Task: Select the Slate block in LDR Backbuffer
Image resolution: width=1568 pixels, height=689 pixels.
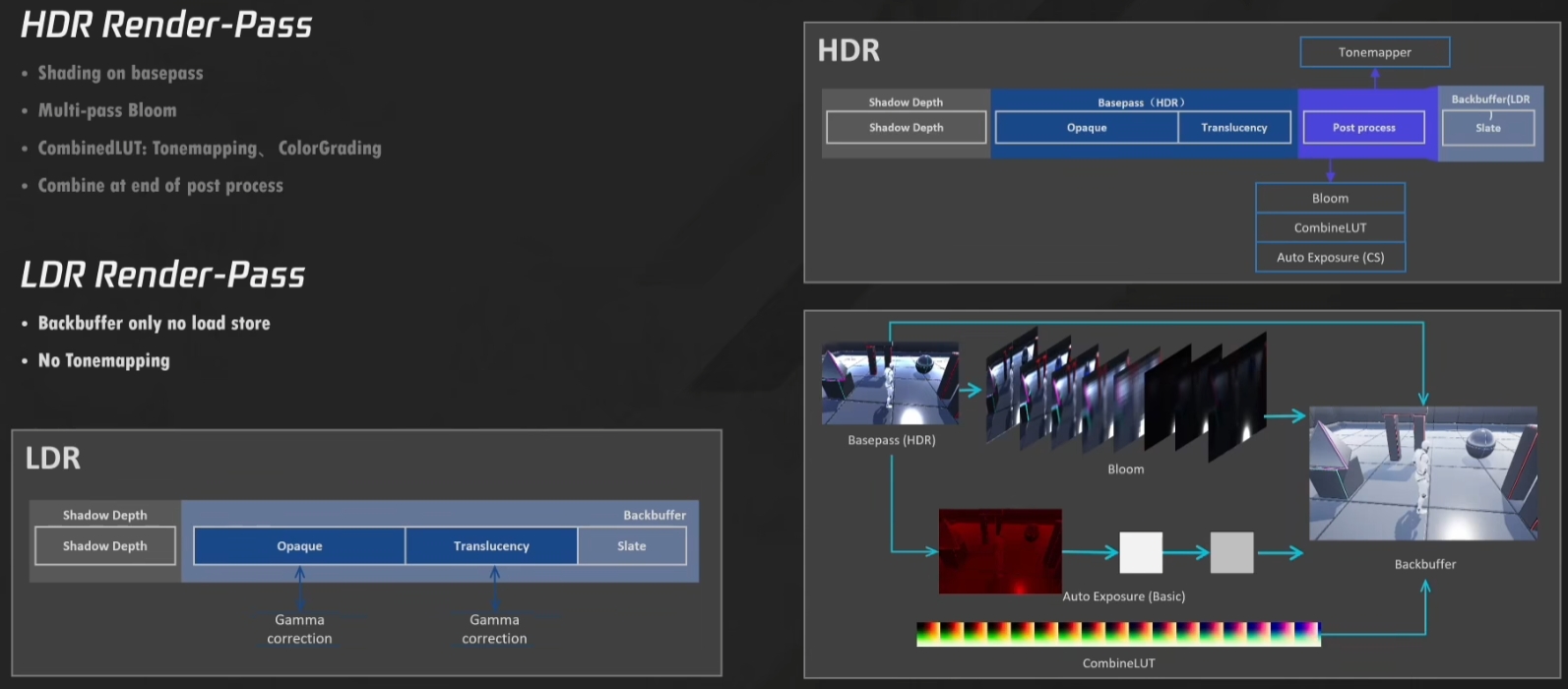Action: pos(632,546)
